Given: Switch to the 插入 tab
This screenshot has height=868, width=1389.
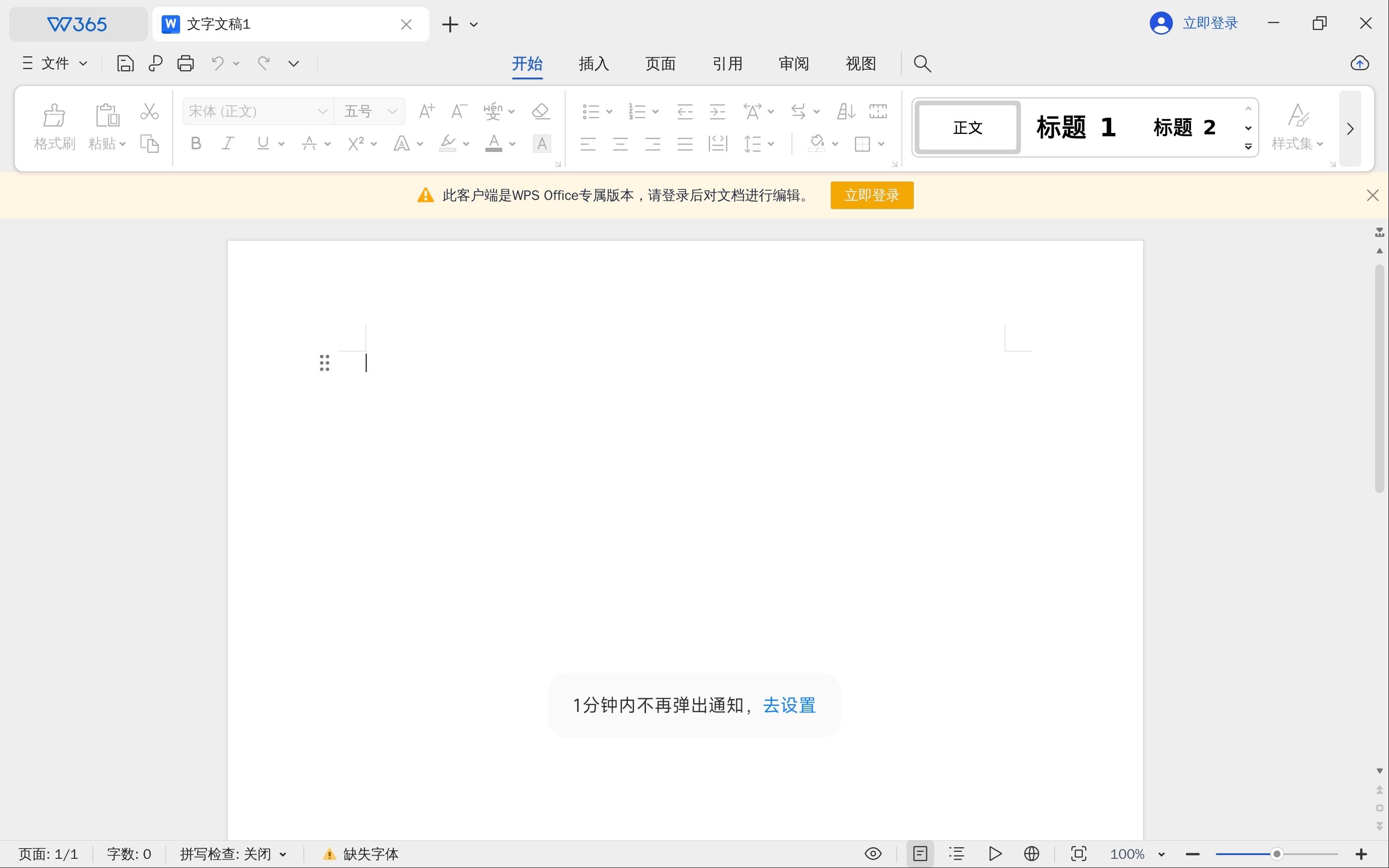Looking at the screenshot, I should [x=594, y=63].
